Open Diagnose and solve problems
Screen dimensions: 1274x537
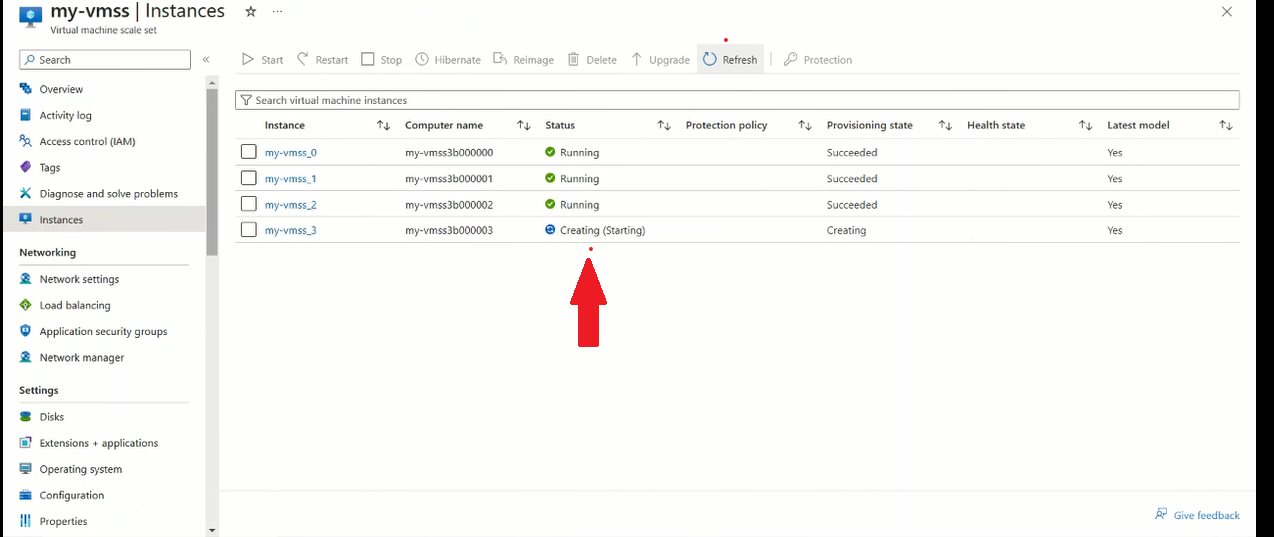click(108, 193)
